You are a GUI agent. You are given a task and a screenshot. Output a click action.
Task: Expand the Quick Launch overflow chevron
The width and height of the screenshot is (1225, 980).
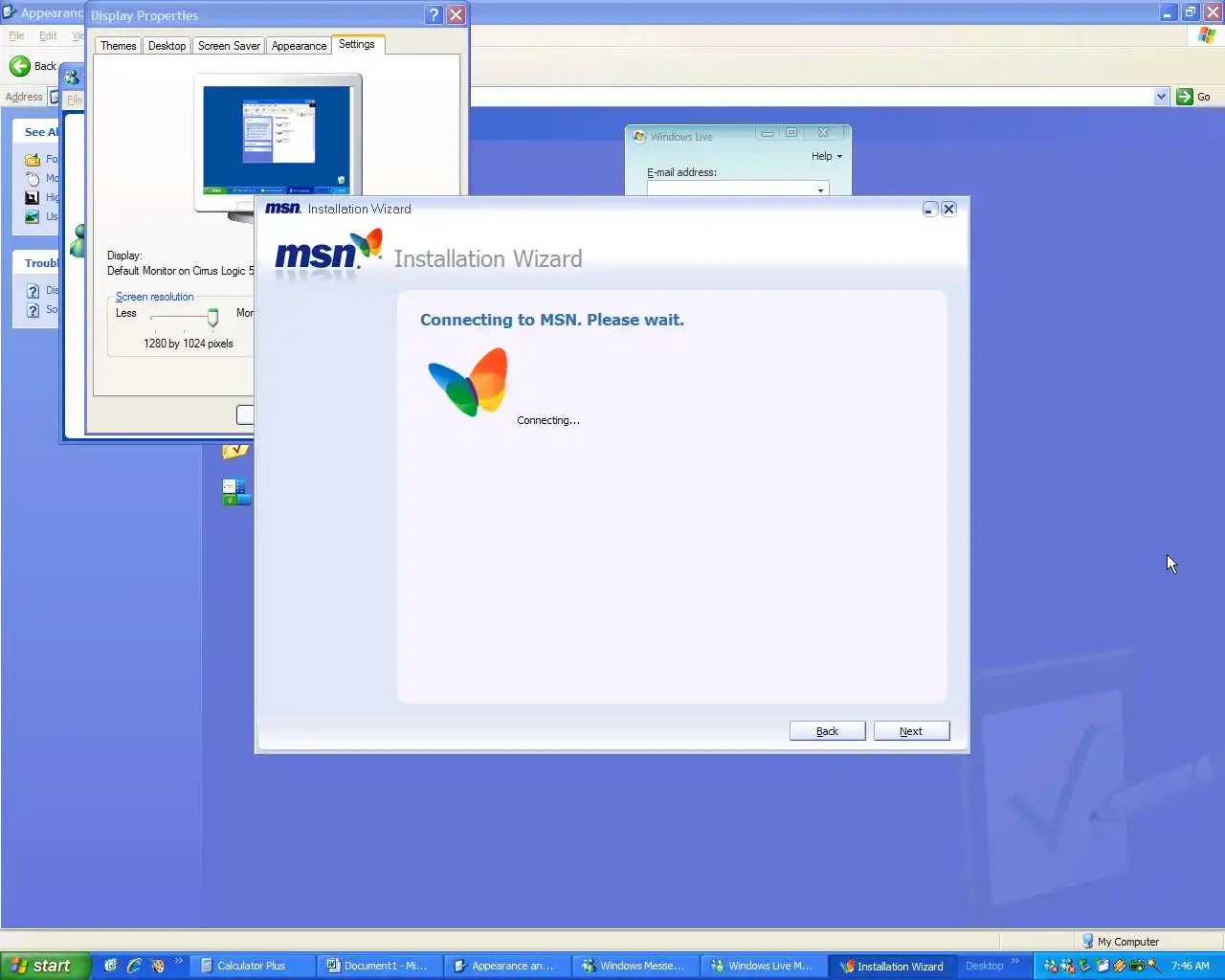(x=178, y=961)
